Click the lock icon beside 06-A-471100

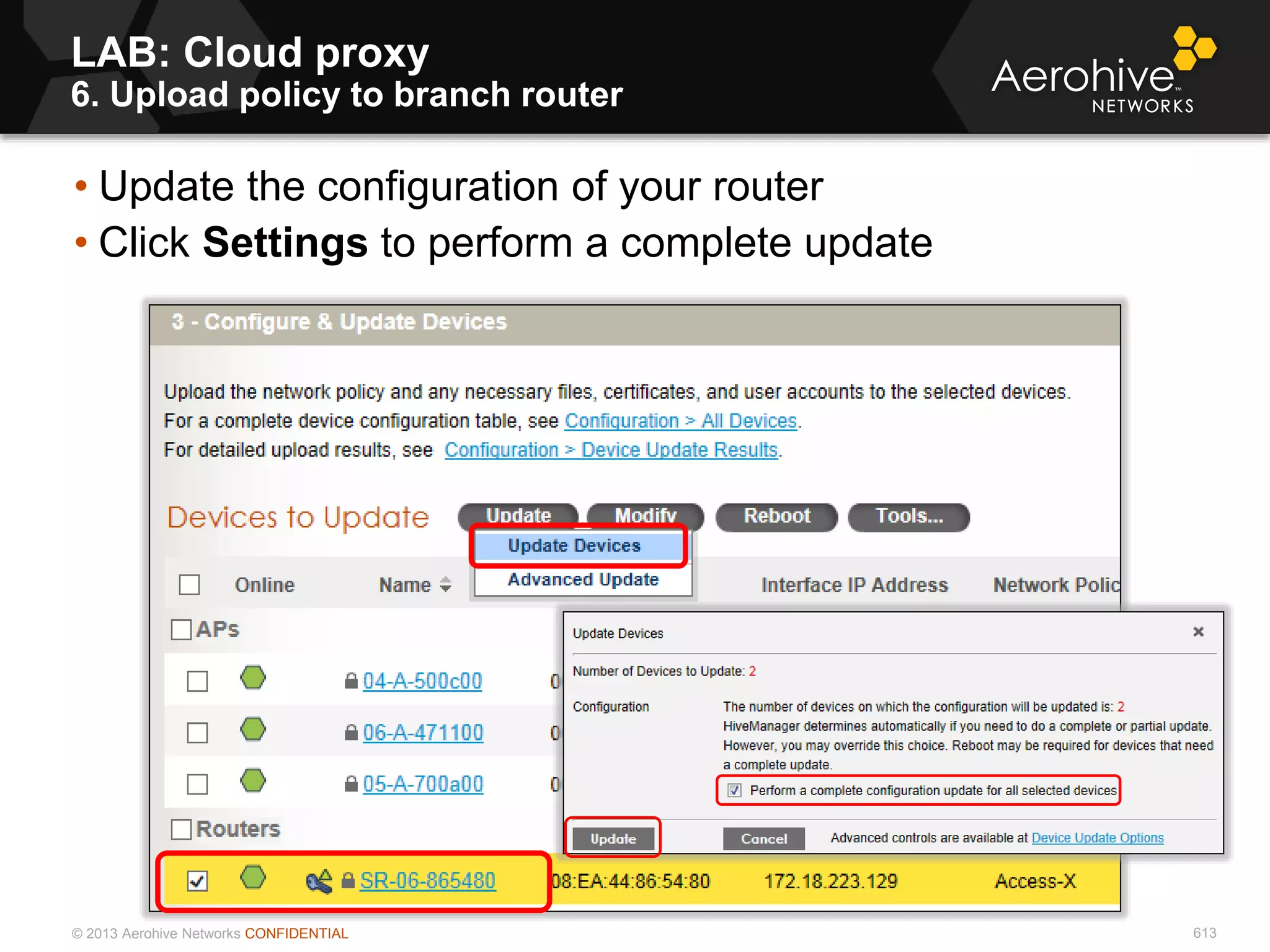351,733
